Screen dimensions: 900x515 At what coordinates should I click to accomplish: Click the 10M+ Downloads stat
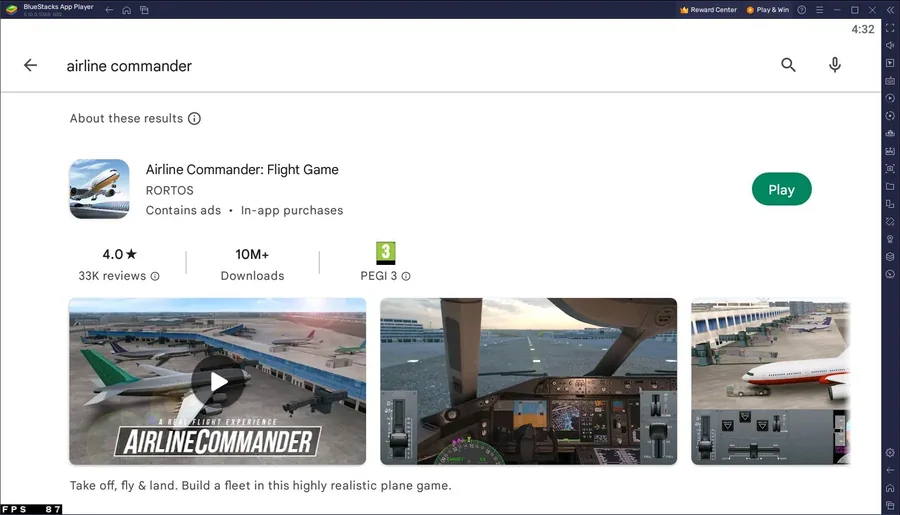pos(252,265)
